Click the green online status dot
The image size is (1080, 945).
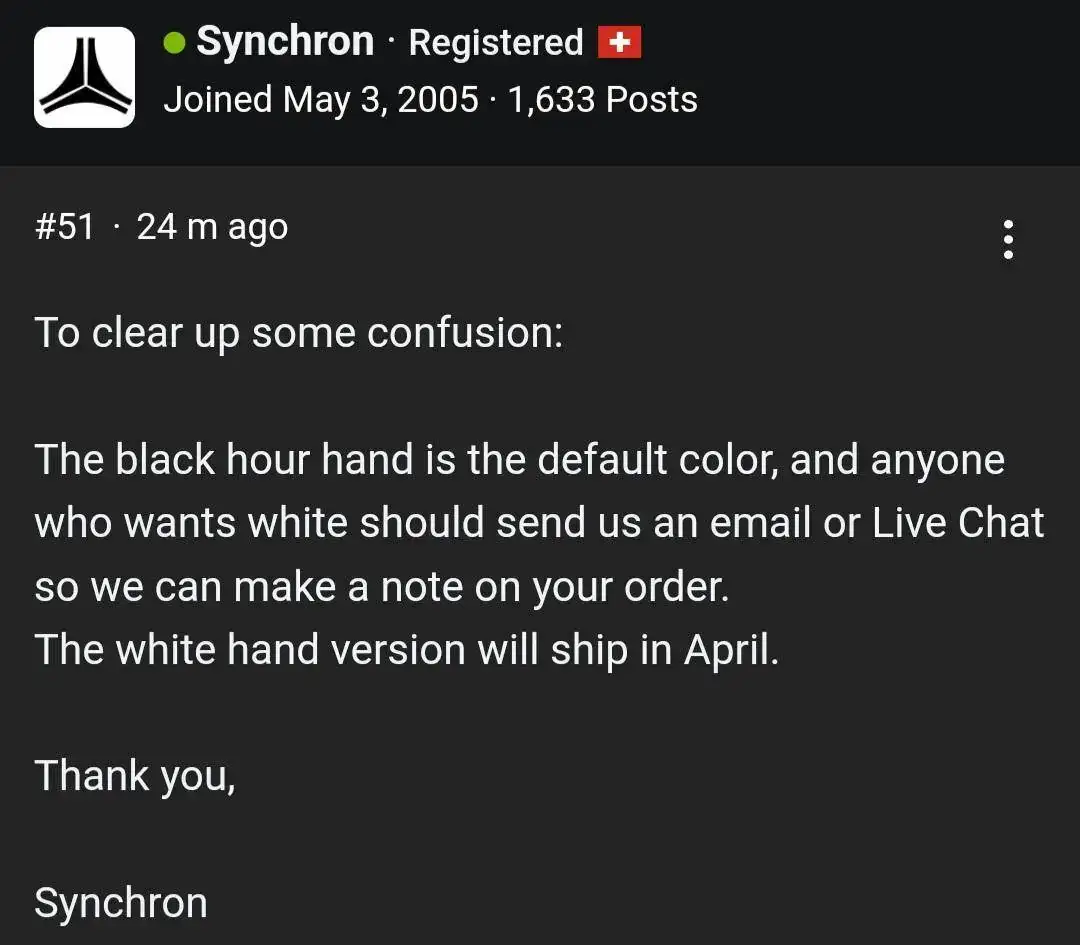[175, 43]
